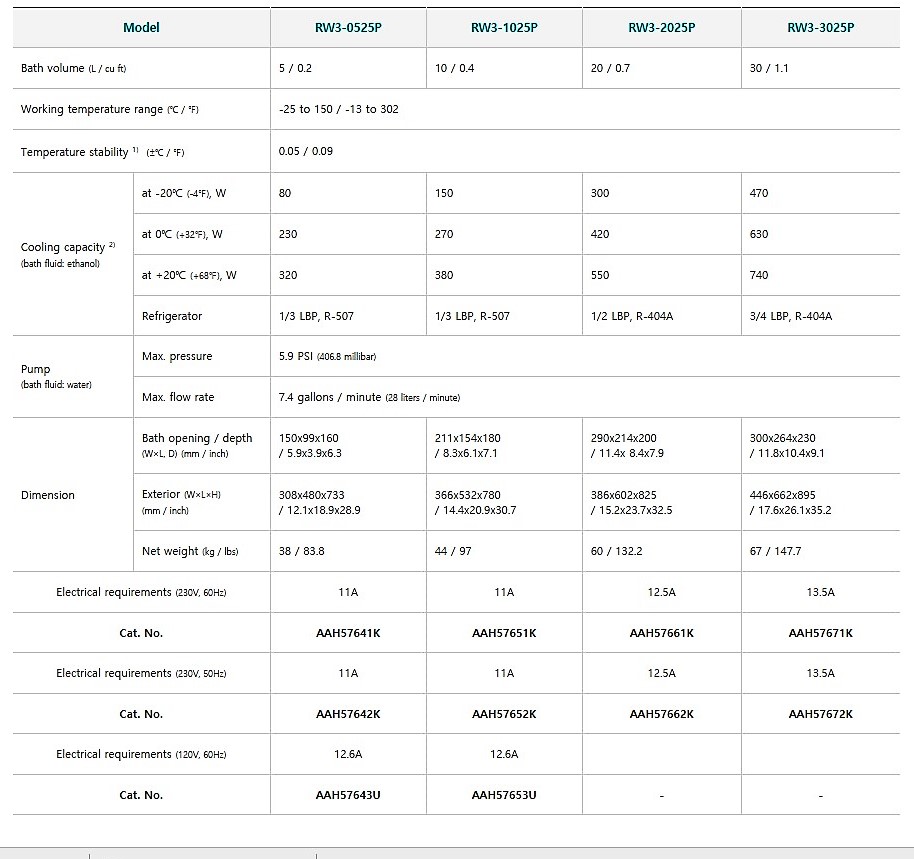The width and height of the screenshot is (914, 859).
Task: Click catalog number AAH57651K
Action: [x=504, y=633]
